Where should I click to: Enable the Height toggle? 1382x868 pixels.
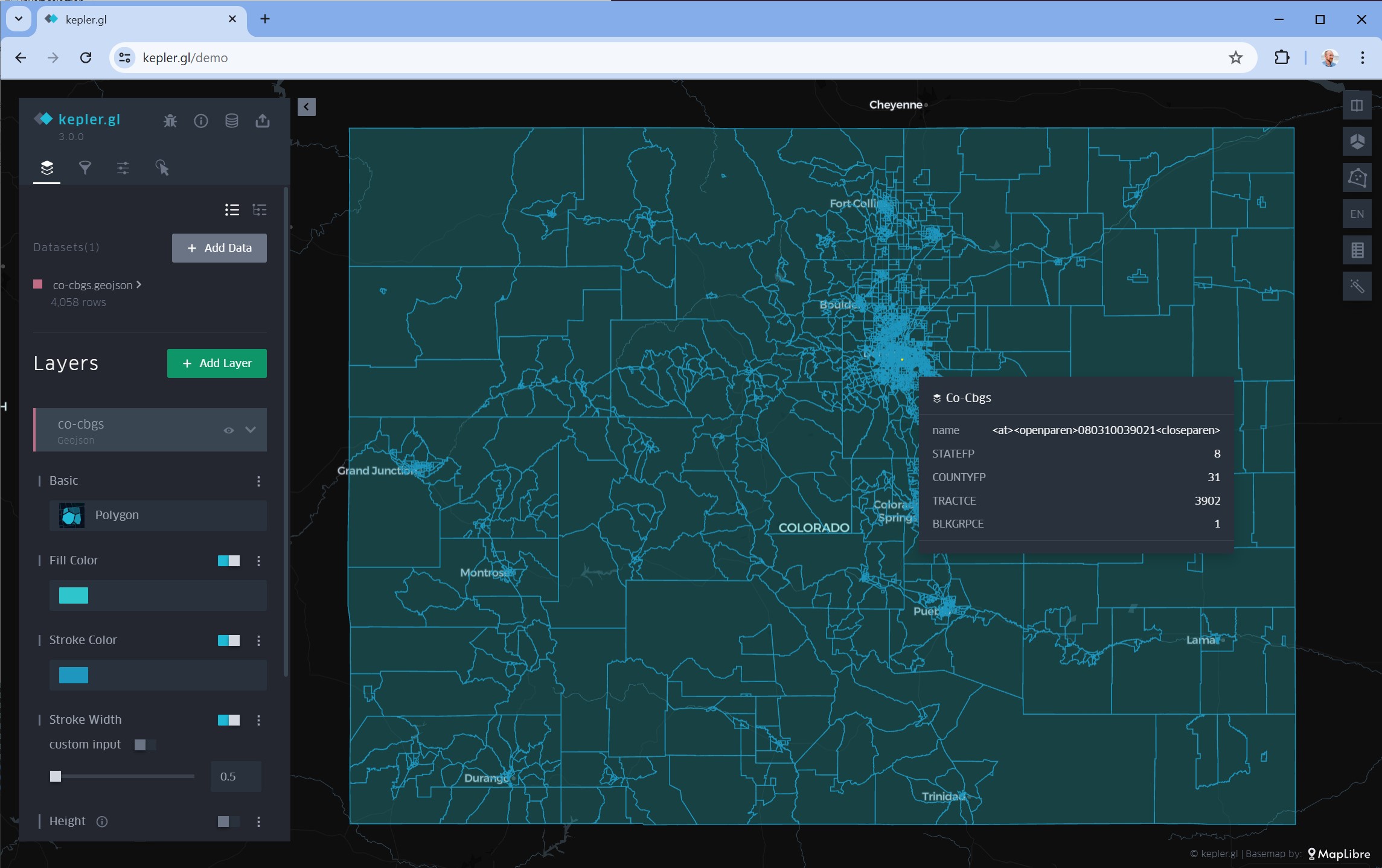tap(229, 822)
